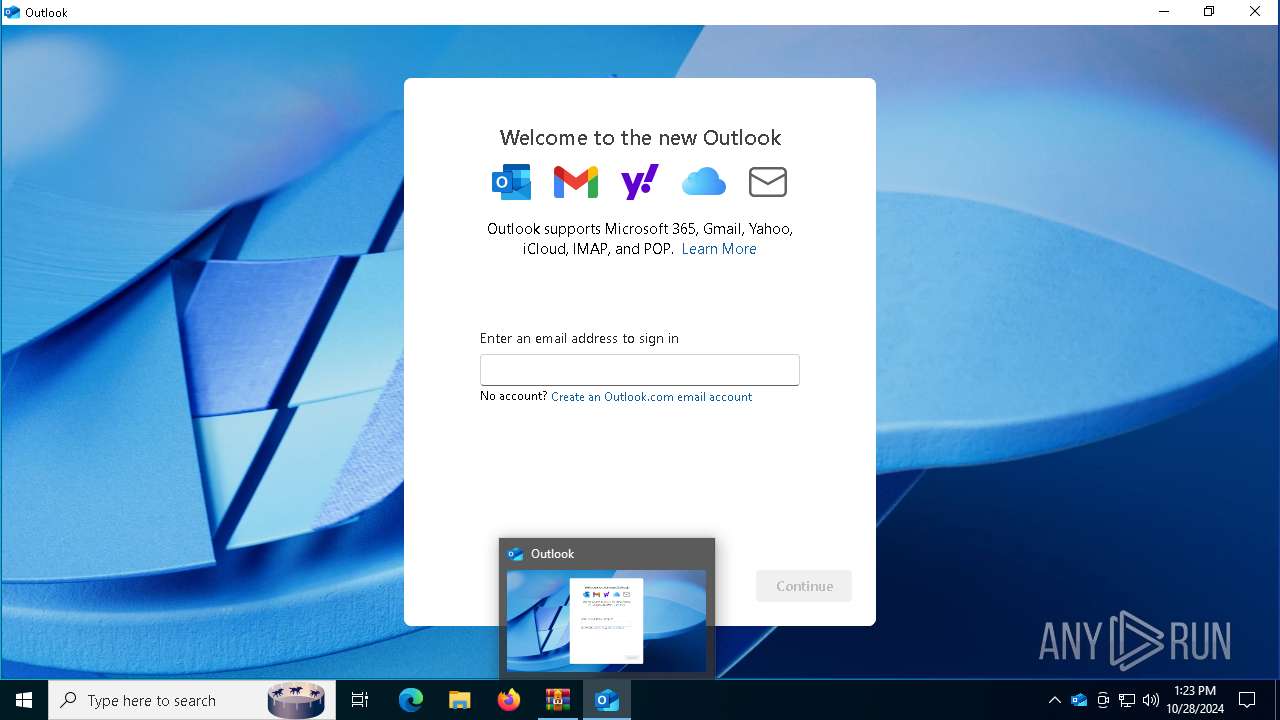Open the volume control tray icon
This screenshot has height=720, width=1280.
click(x=1151, y=700)
